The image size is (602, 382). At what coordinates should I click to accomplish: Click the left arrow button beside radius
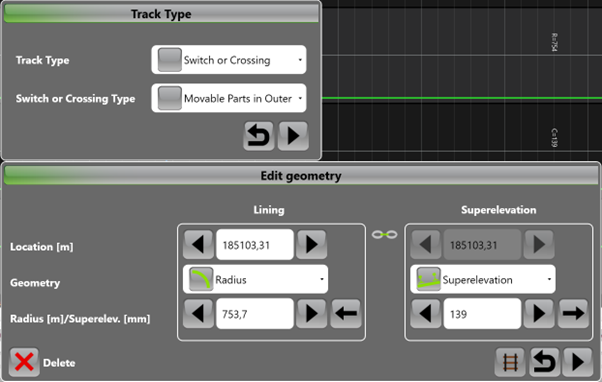tap(346, 314)
